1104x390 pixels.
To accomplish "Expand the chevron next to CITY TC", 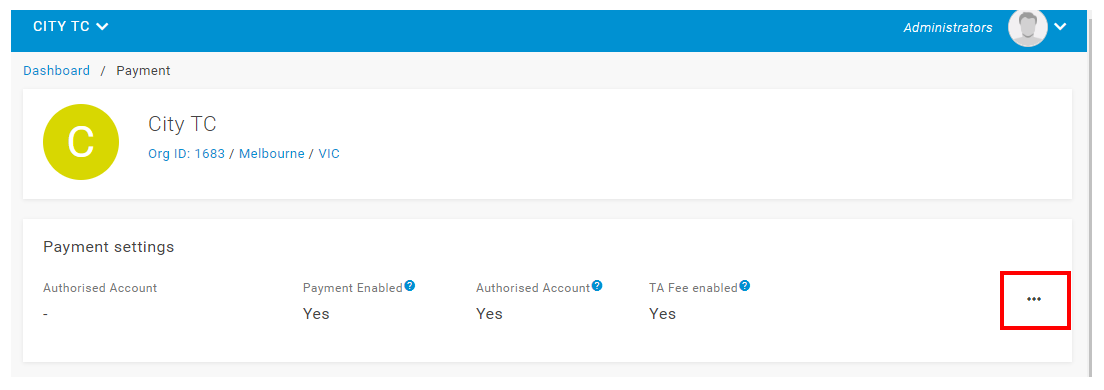I will (x=102, y=27).
